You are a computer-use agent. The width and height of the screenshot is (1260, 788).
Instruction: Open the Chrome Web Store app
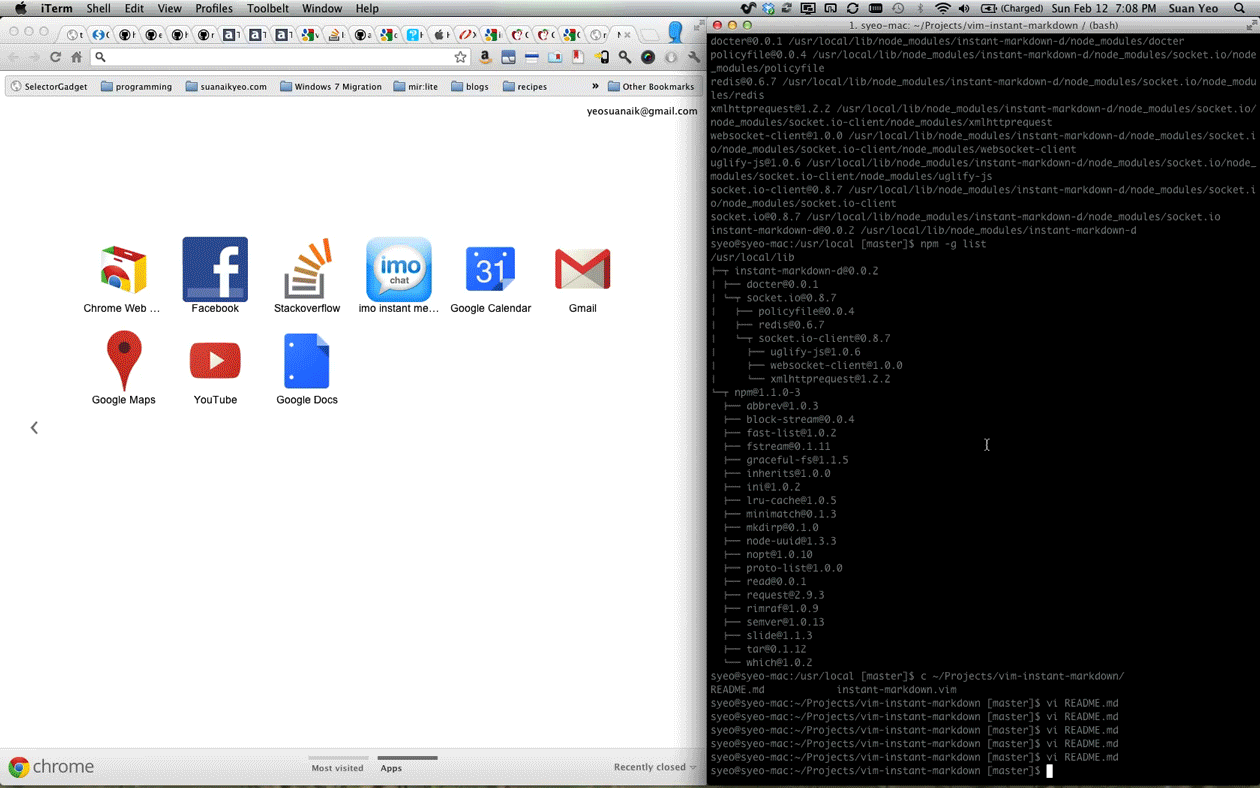pos(123,270)
